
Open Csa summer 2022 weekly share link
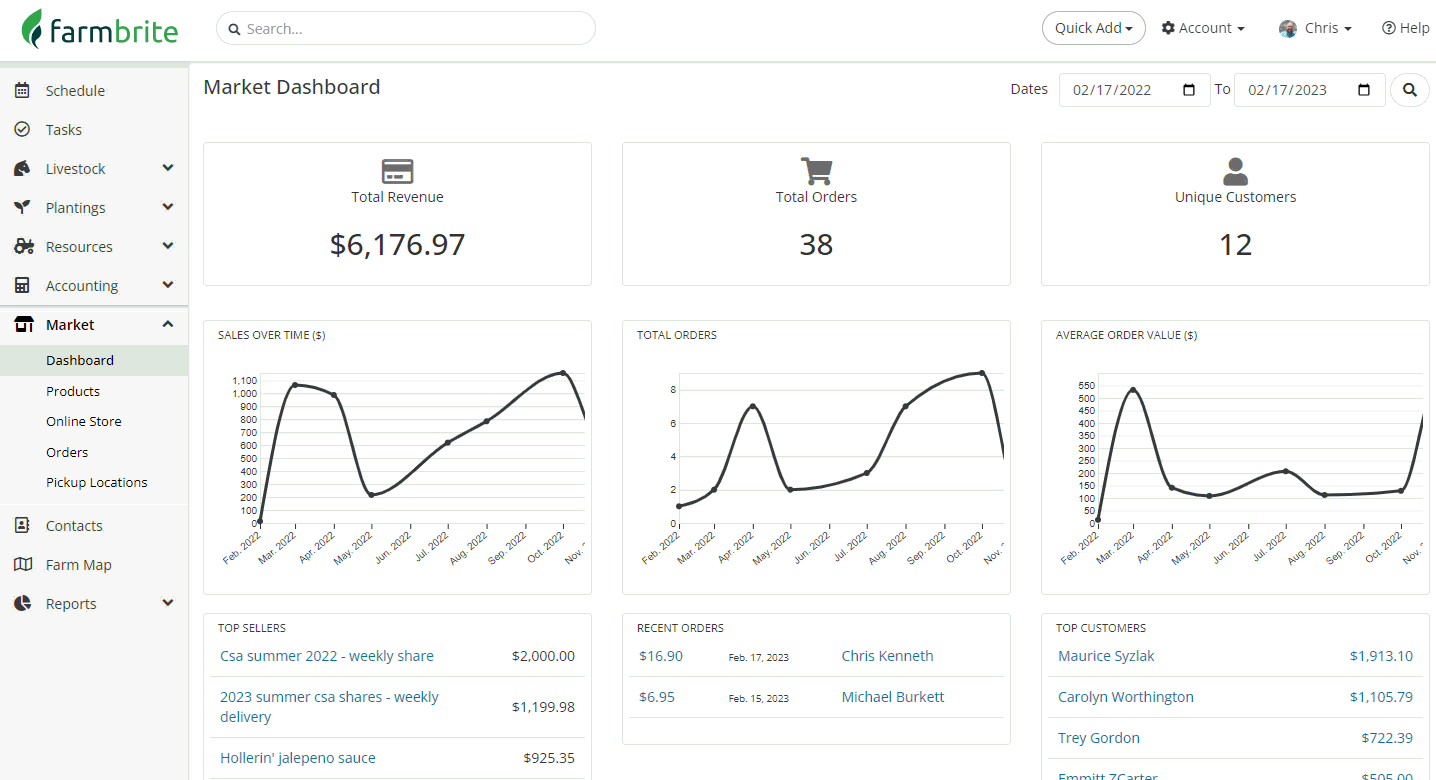pos(327,656)
